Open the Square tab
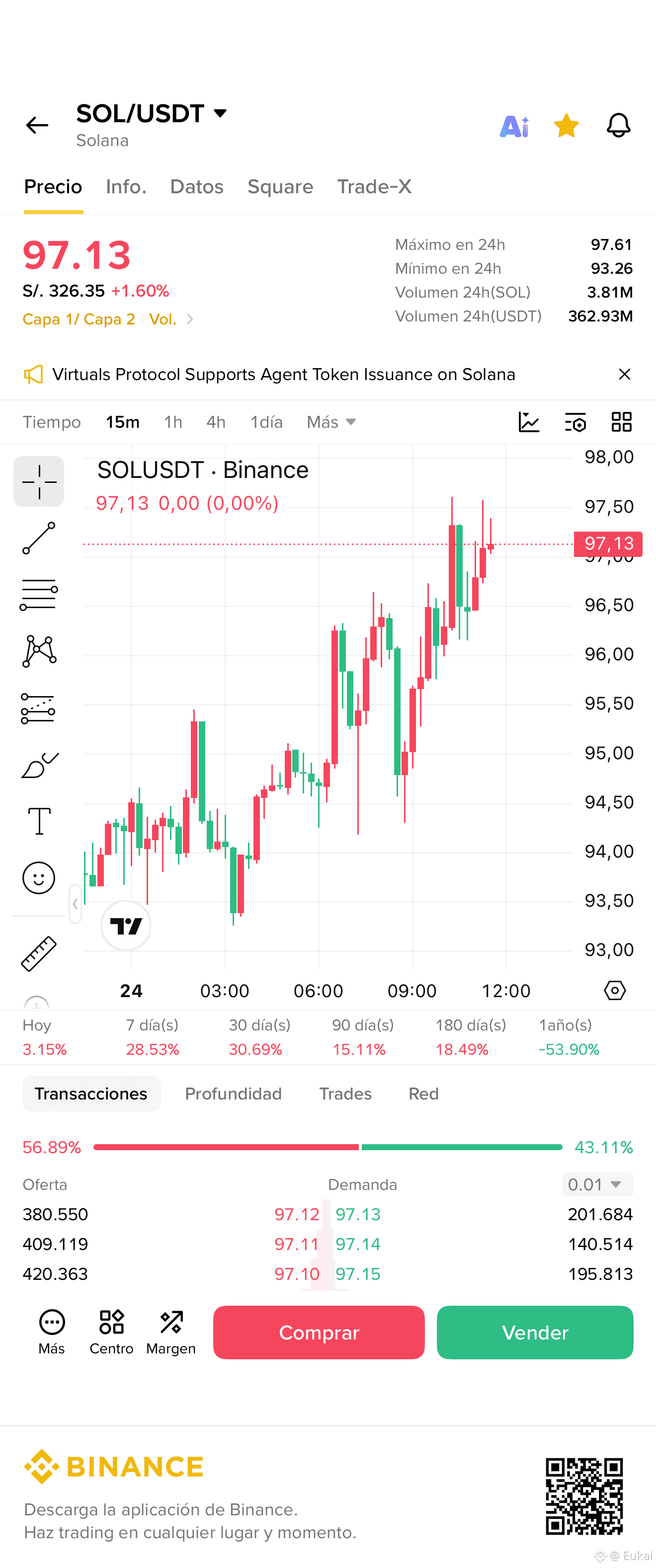The width and height of the screenshot is (656, 1568). (x=280, y=187)
